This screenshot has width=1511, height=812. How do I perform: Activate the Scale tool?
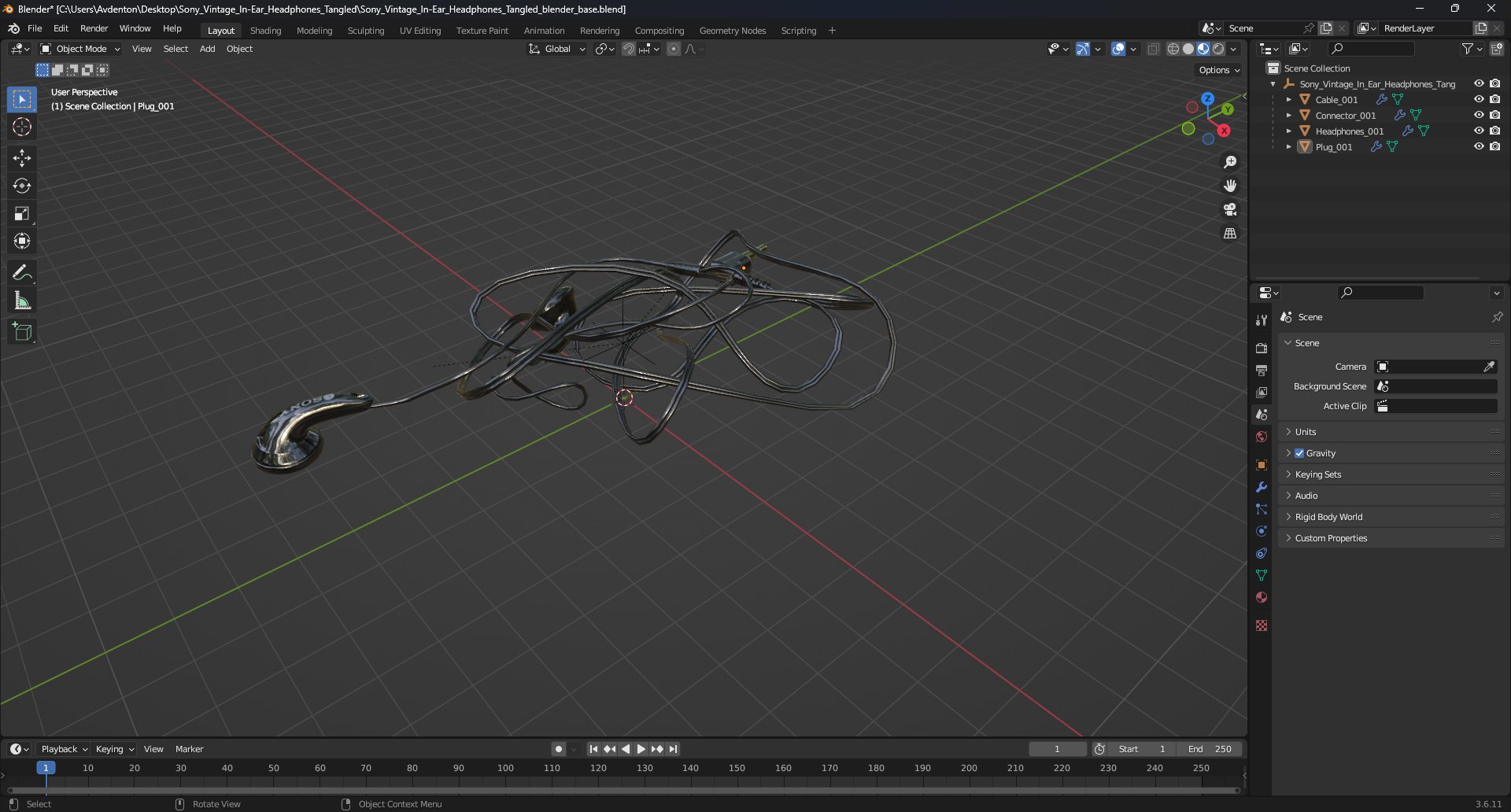point(22,213)
